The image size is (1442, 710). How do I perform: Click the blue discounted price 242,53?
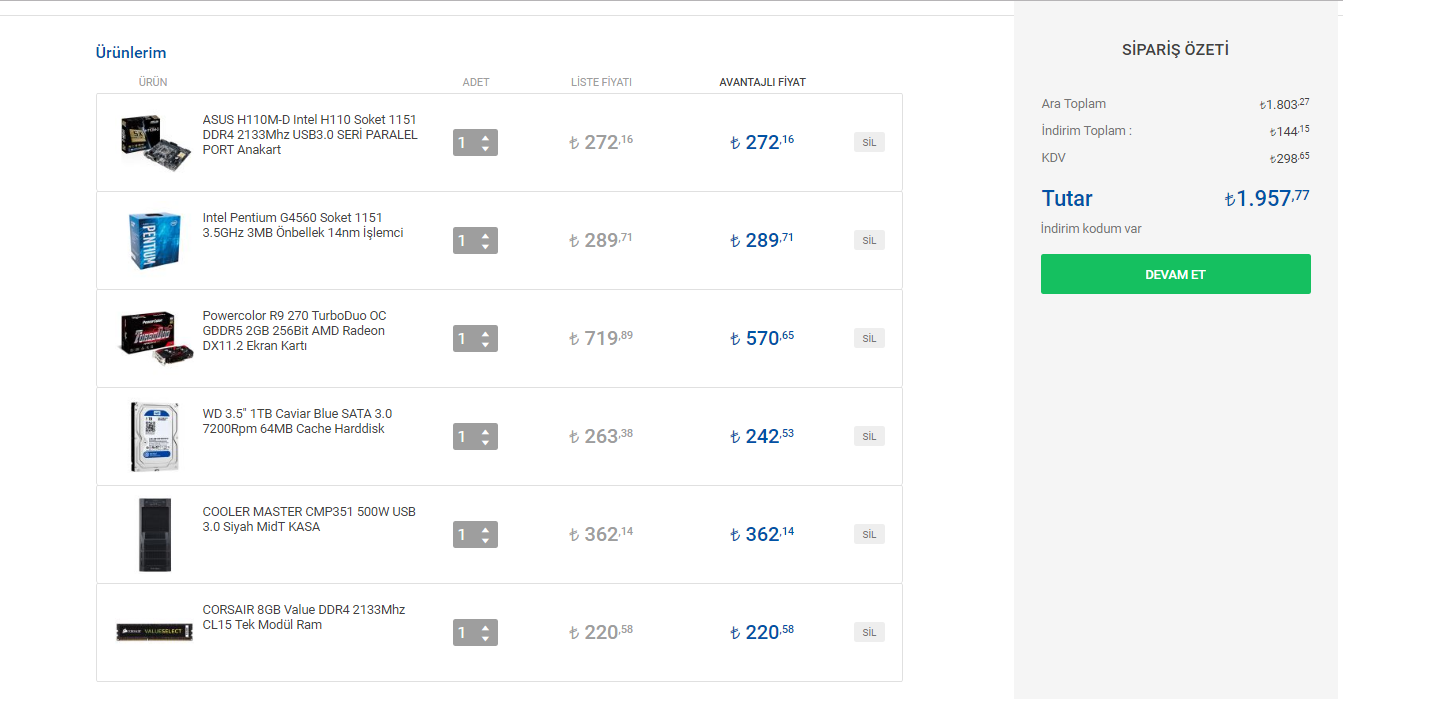[x=762, y=436]
